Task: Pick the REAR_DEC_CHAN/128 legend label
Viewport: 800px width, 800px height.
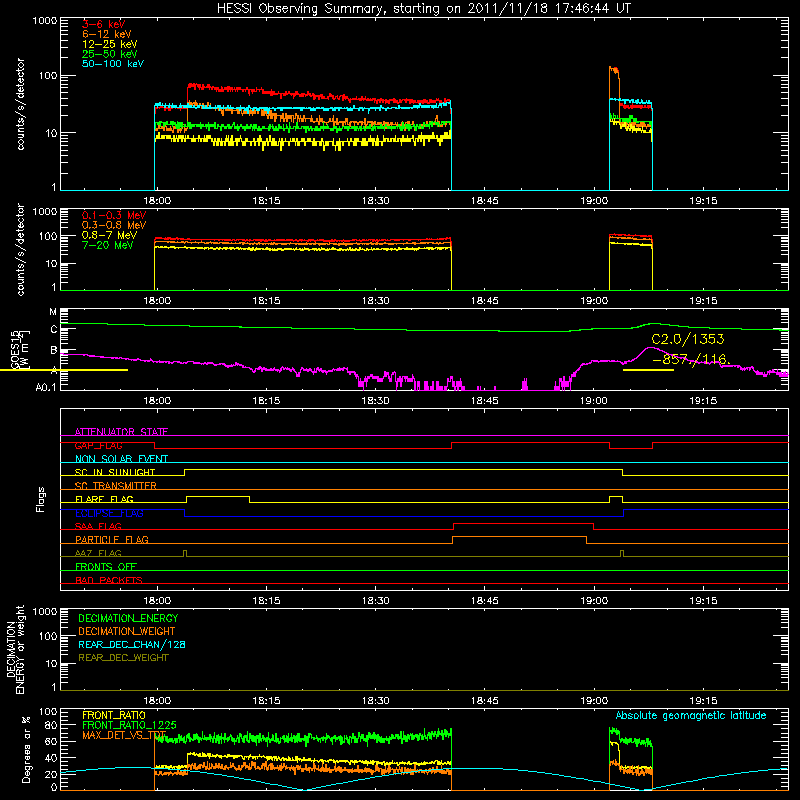Action: 132,644
